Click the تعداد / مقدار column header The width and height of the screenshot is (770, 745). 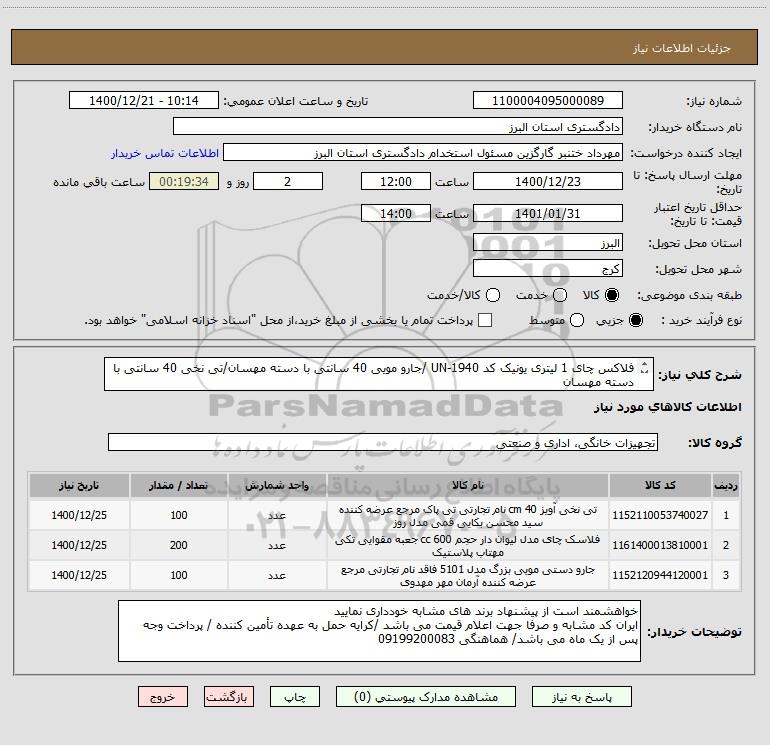[179, 485]
